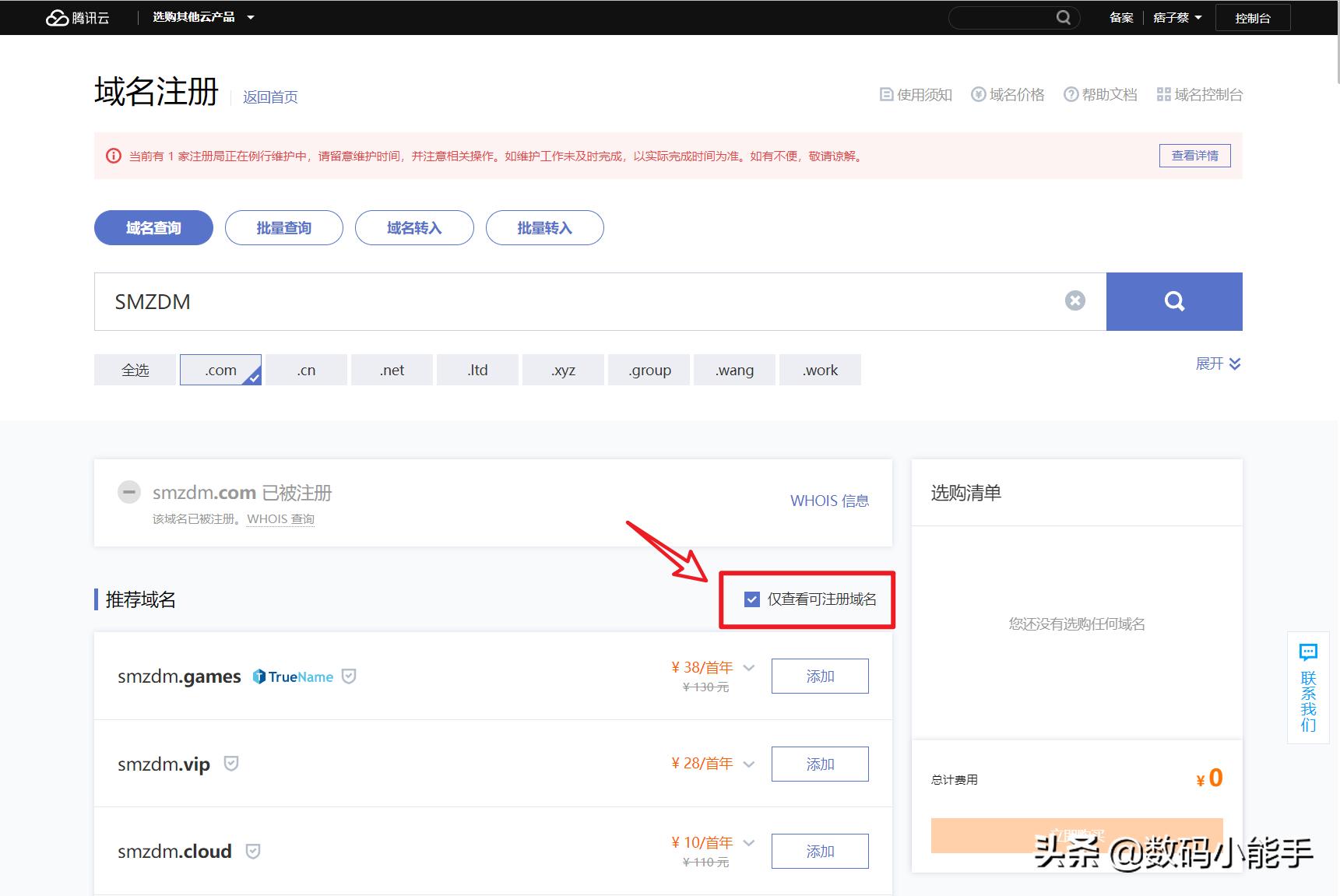Click the 域名控制台 grid icon
Viewport: 1340px width, 896px height.
tap(1164, 94)
